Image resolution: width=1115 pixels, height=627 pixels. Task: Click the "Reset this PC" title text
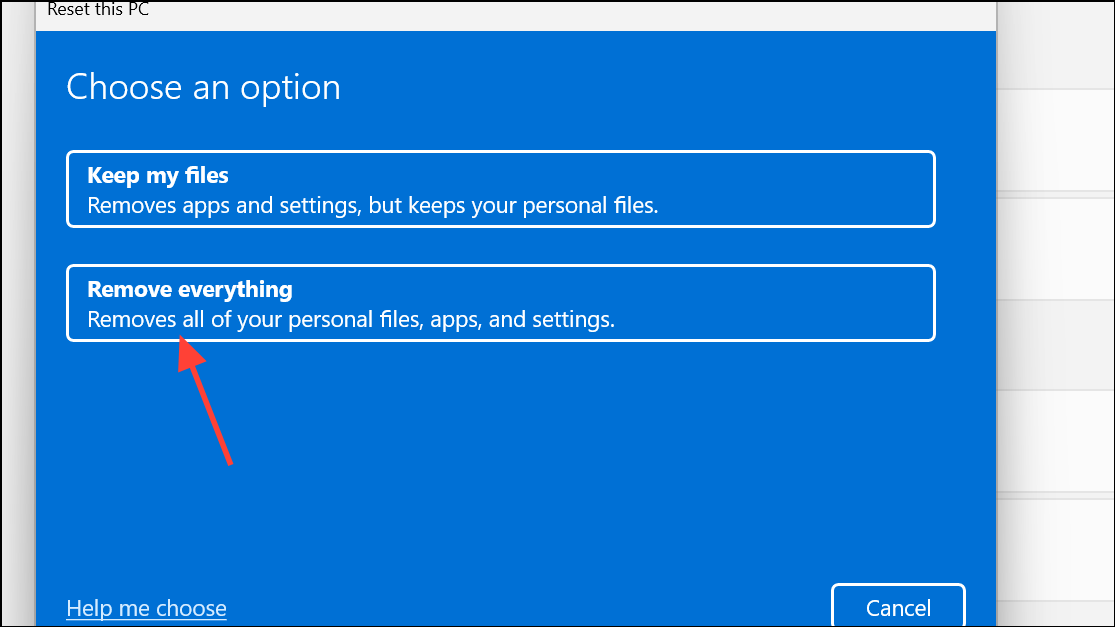98,9
